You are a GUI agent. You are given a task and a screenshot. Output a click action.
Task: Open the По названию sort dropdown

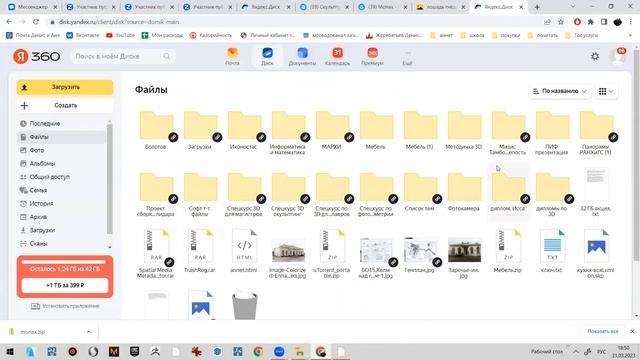[560, 91]
